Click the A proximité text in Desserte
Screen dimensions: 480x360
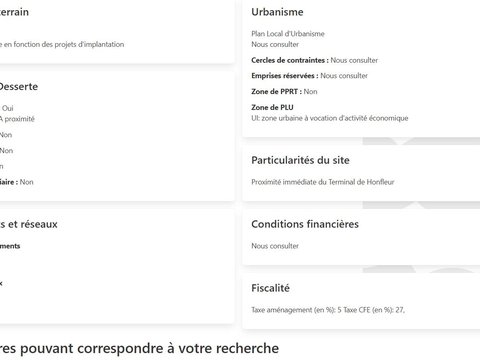[17, 119]
